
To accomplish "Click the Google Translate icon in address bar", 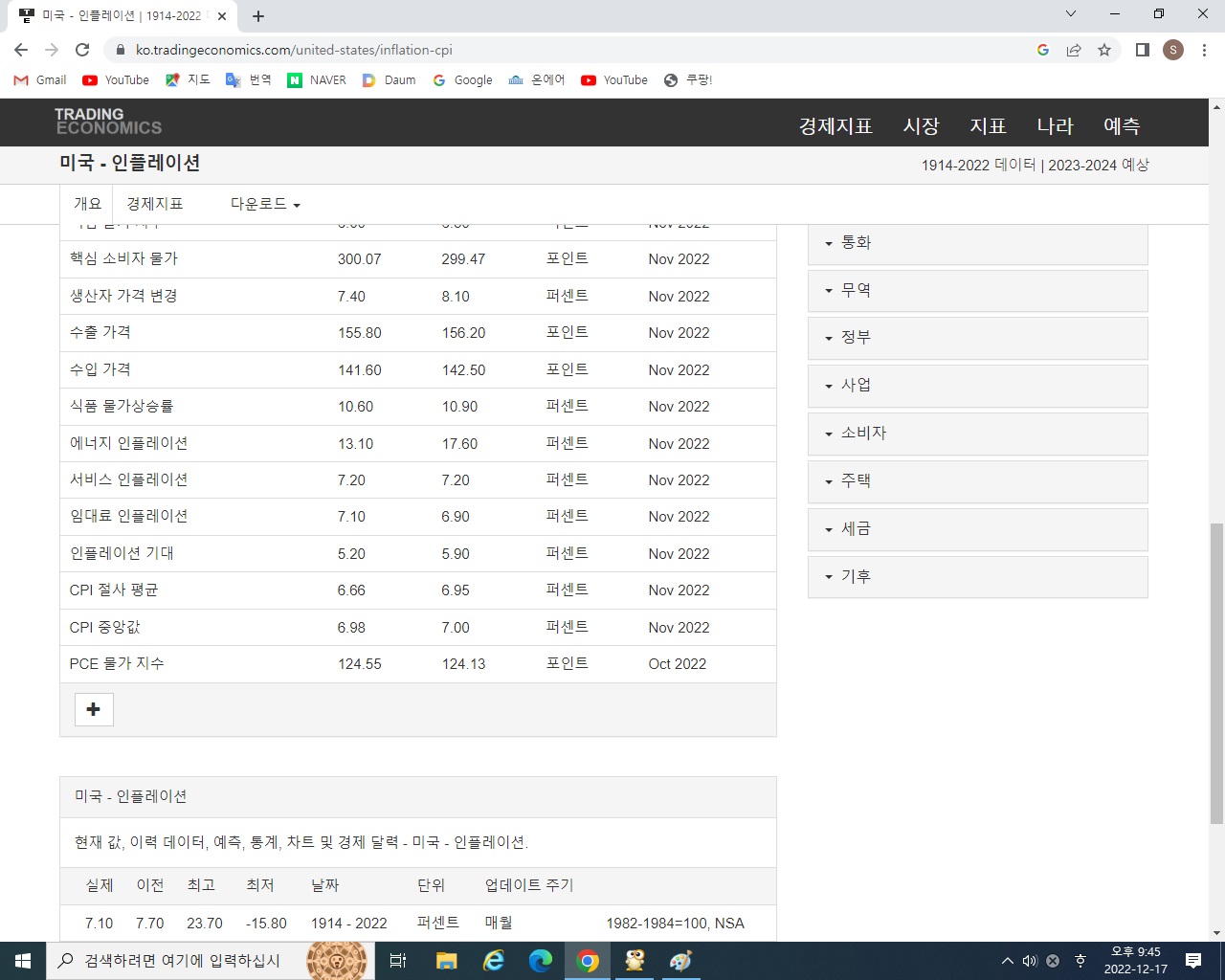I will (1043, 50).
